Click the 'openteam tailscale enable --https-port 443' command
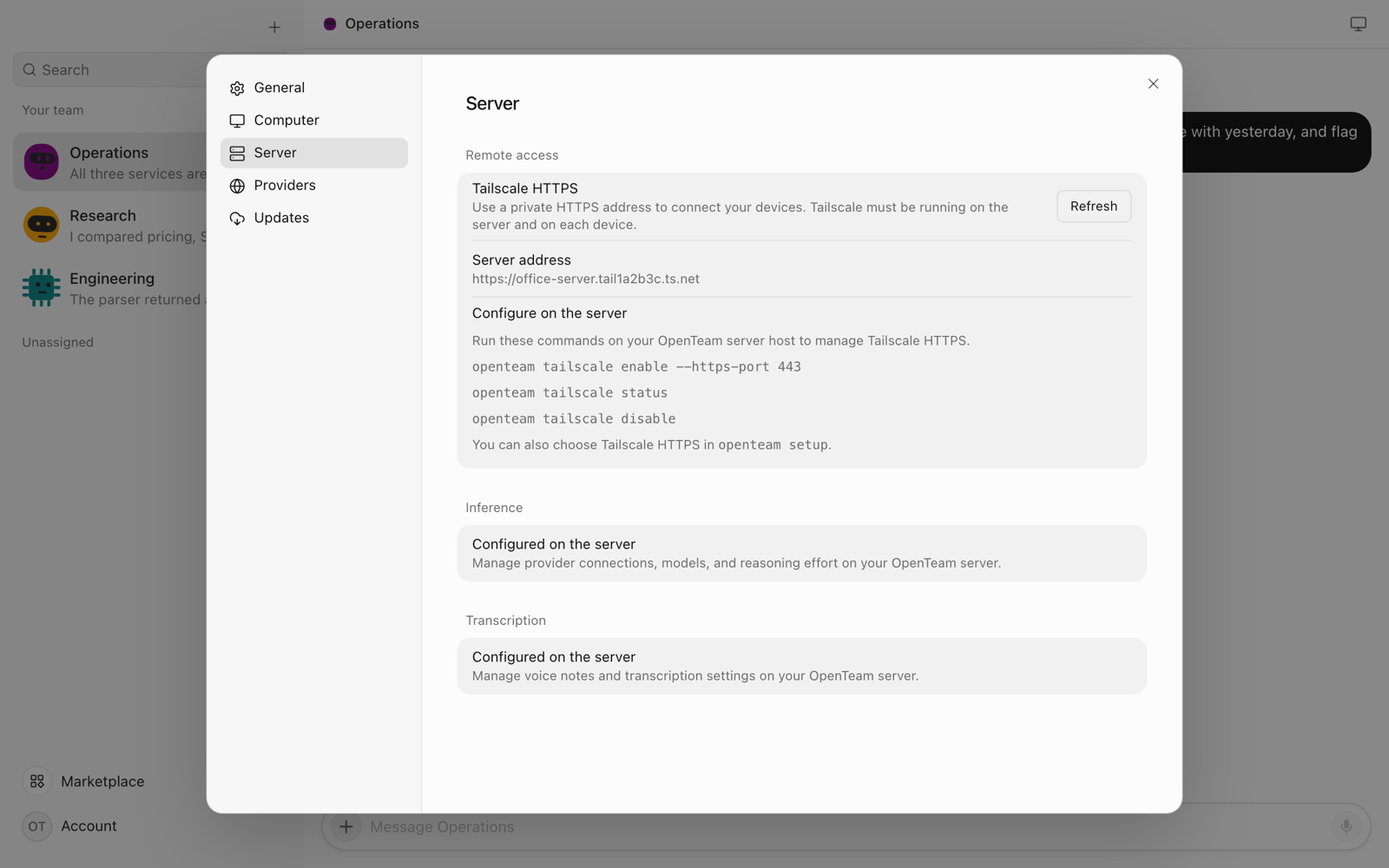This screenshot has width=1389, height=868. click(x=636, y=367)
